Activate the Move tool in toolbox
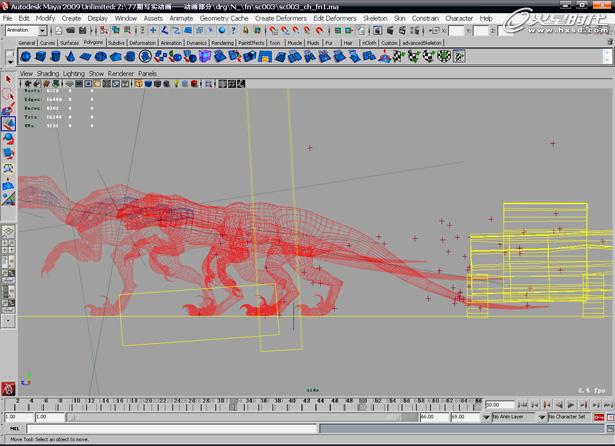 tap(8, 124)
